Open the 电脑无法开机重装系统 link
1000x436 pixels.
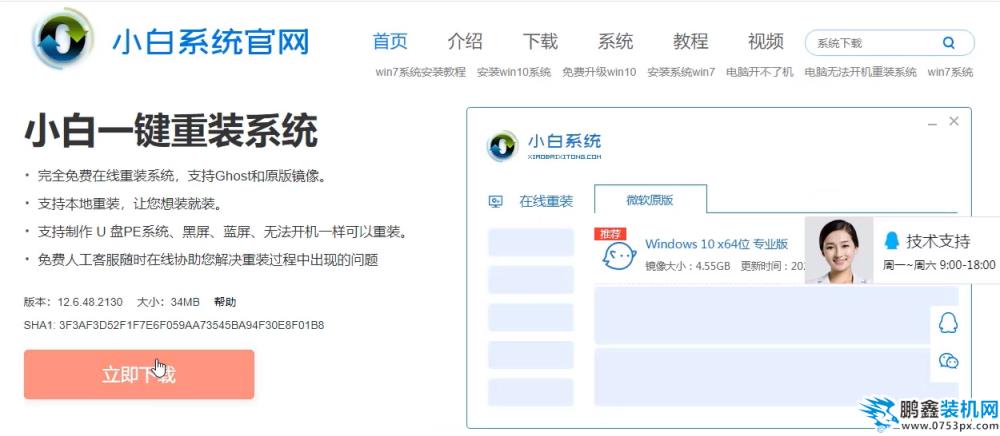861,72
